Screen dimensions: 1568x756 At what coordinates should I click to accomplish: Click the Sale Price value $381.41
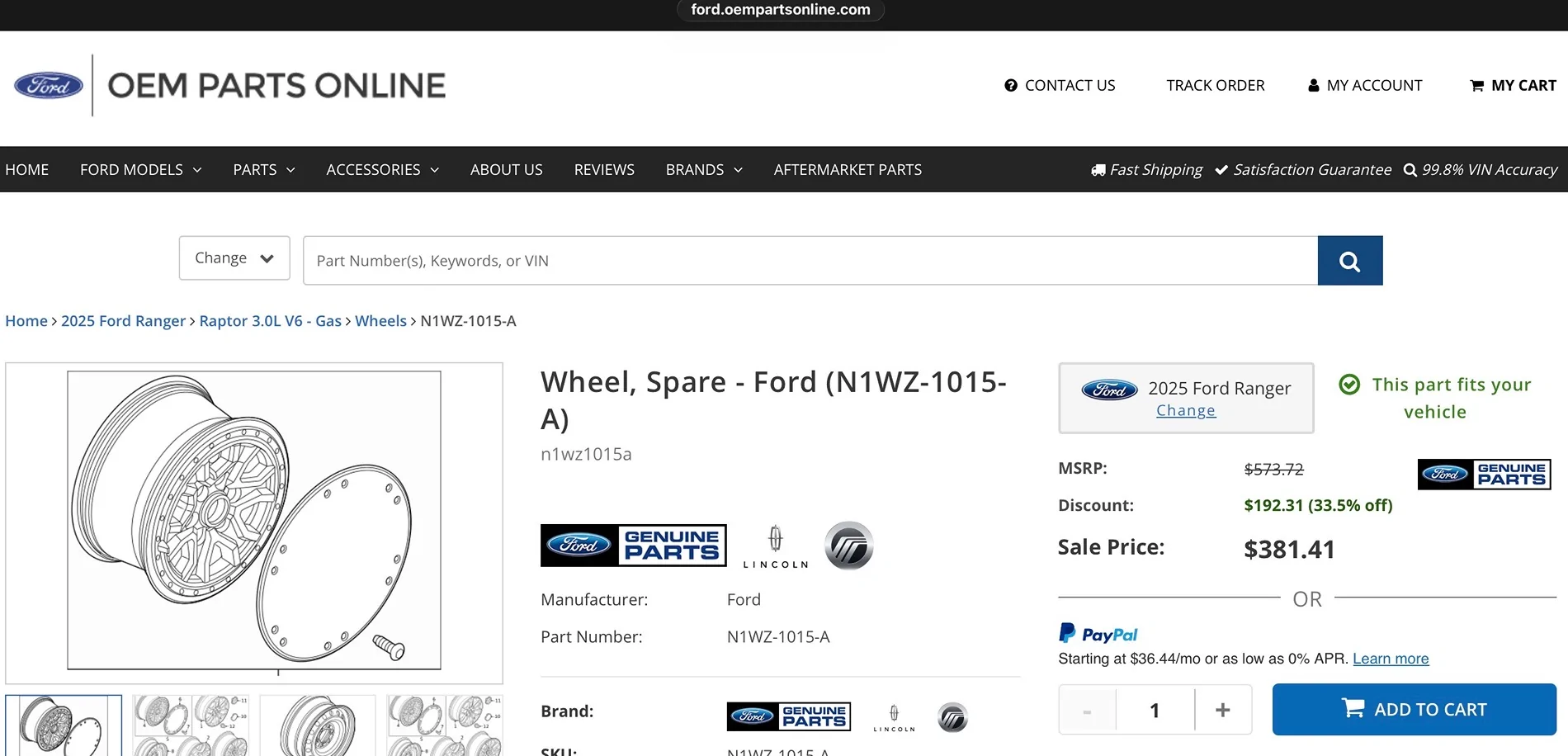(x=1289, y=549)
